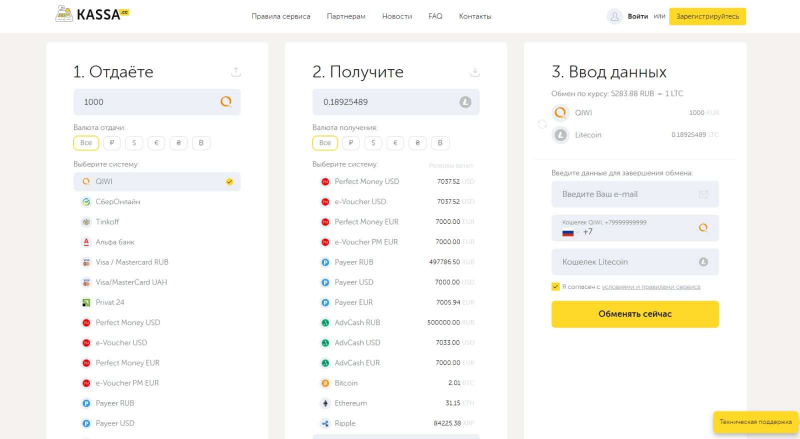Select the dollar filter under Валюта отдачи
Image resolution: width=800 pixels, height=439 pixels.
click(x=134, y=143)
